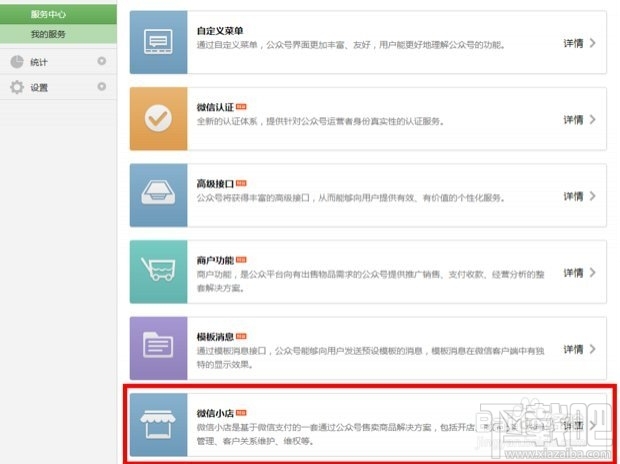Screen dimensions: 620x464
Task: View 详情 link for 自定义菜单
Action: click(573, 43)
